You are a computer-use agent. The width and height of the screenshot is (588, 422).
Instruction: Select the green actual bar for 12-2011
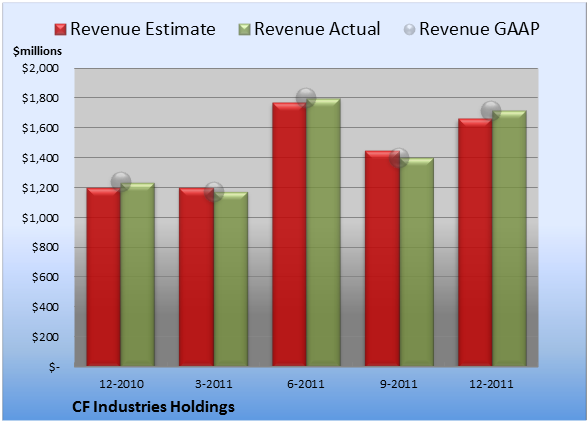point(509,238)
